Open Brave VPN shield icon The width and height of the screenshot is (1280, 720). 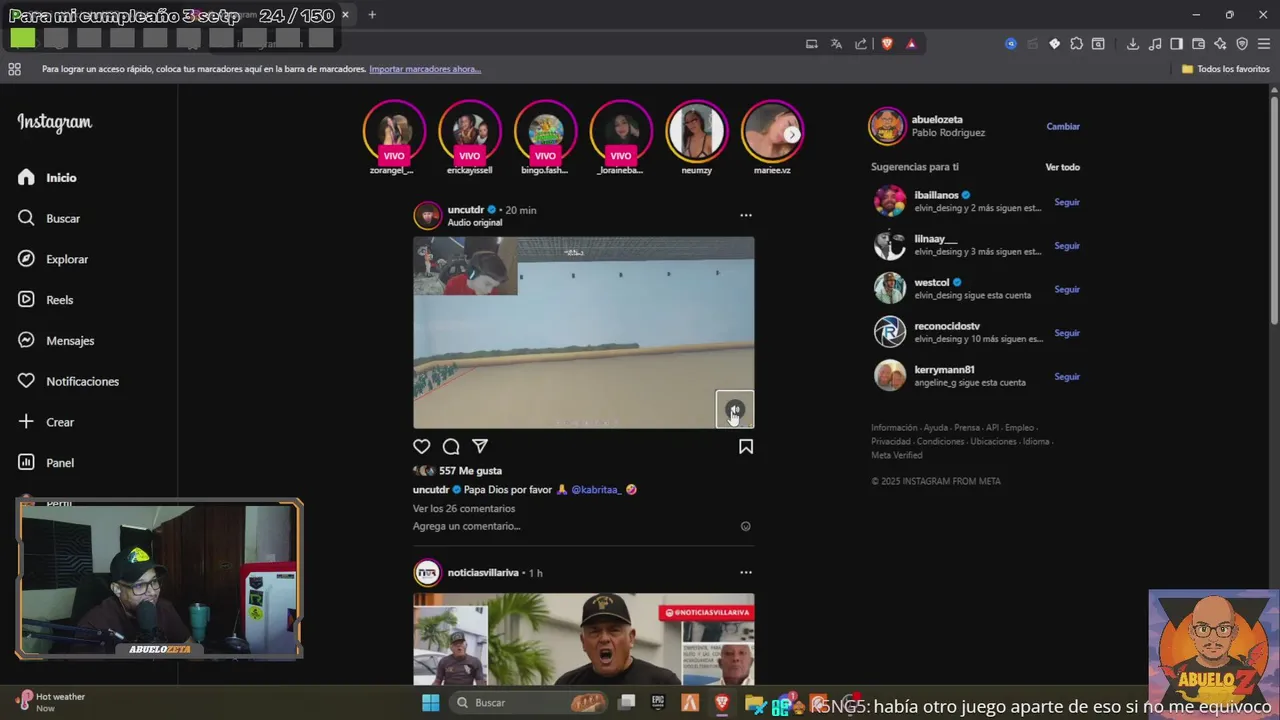[x=1242, y=44]
